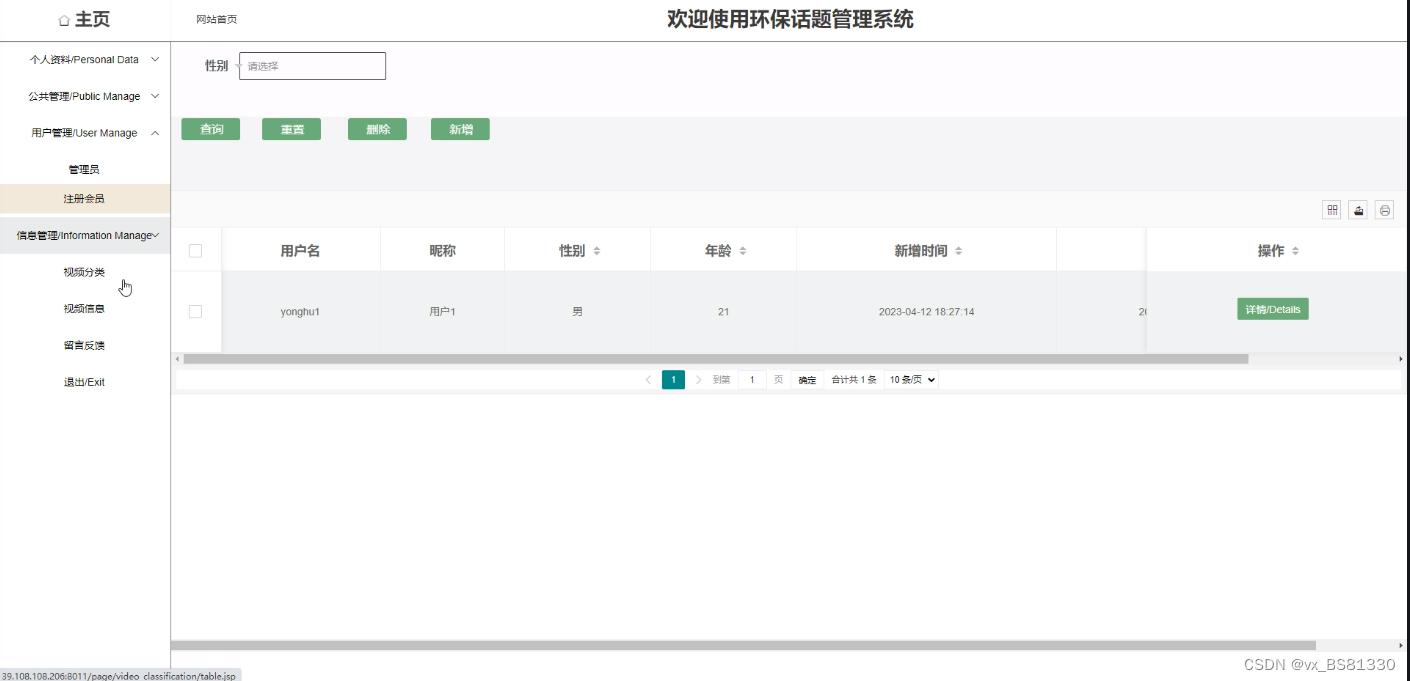1410x681 pixels.
Task: Click the 删除 button
Action: tap(378, 129)
